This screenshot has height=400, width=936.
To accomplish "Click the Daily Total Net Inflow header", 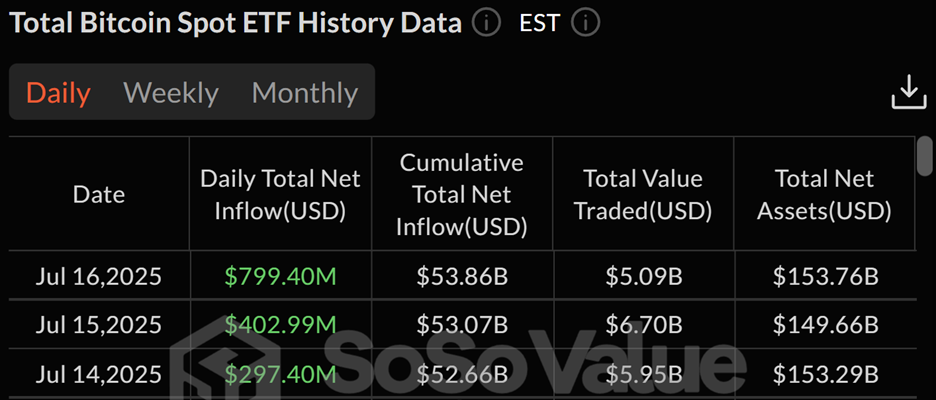I will point(281,195).
